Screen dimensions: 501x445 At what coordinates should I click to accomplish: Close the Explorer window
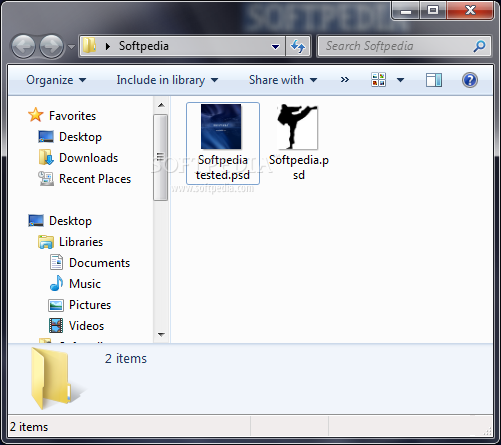[470, 10]
